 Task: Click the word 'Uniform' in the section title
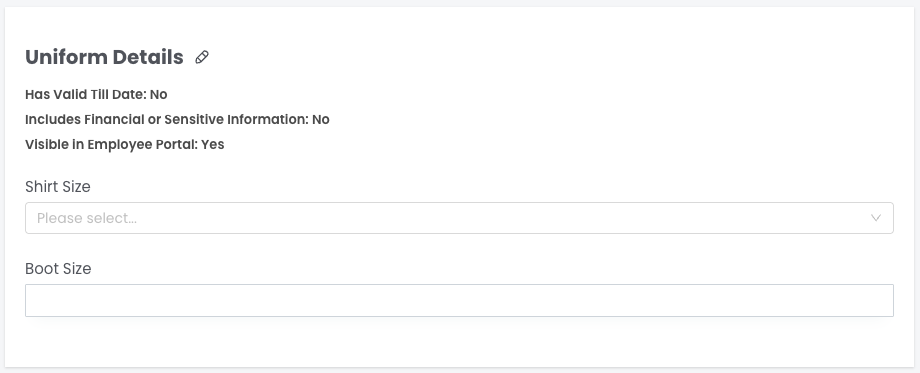[66, 57]
